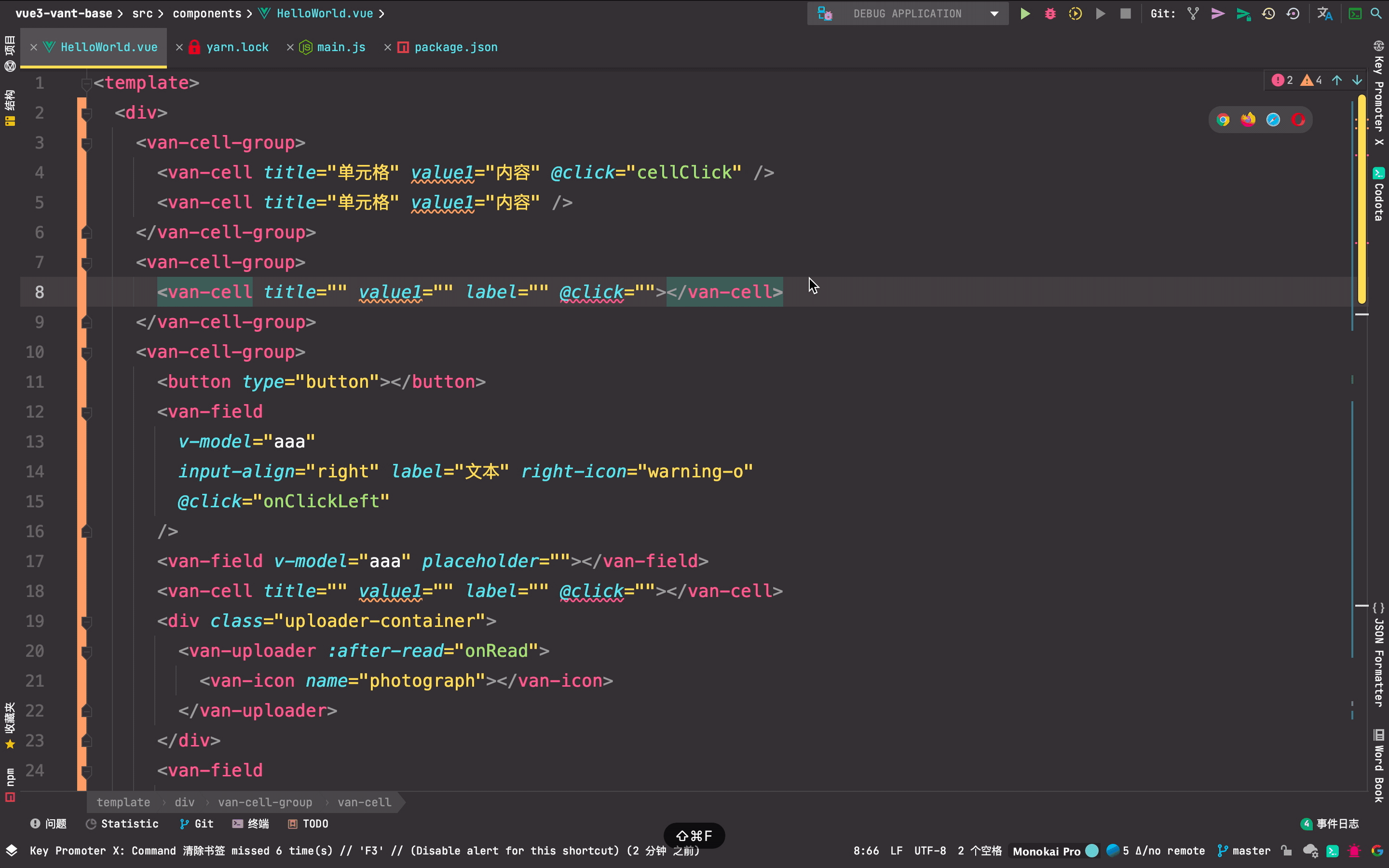This screenshot has height=868, width=1389.
Task: Open preview in Chrome browser
Action: [x=1223, y=120]
